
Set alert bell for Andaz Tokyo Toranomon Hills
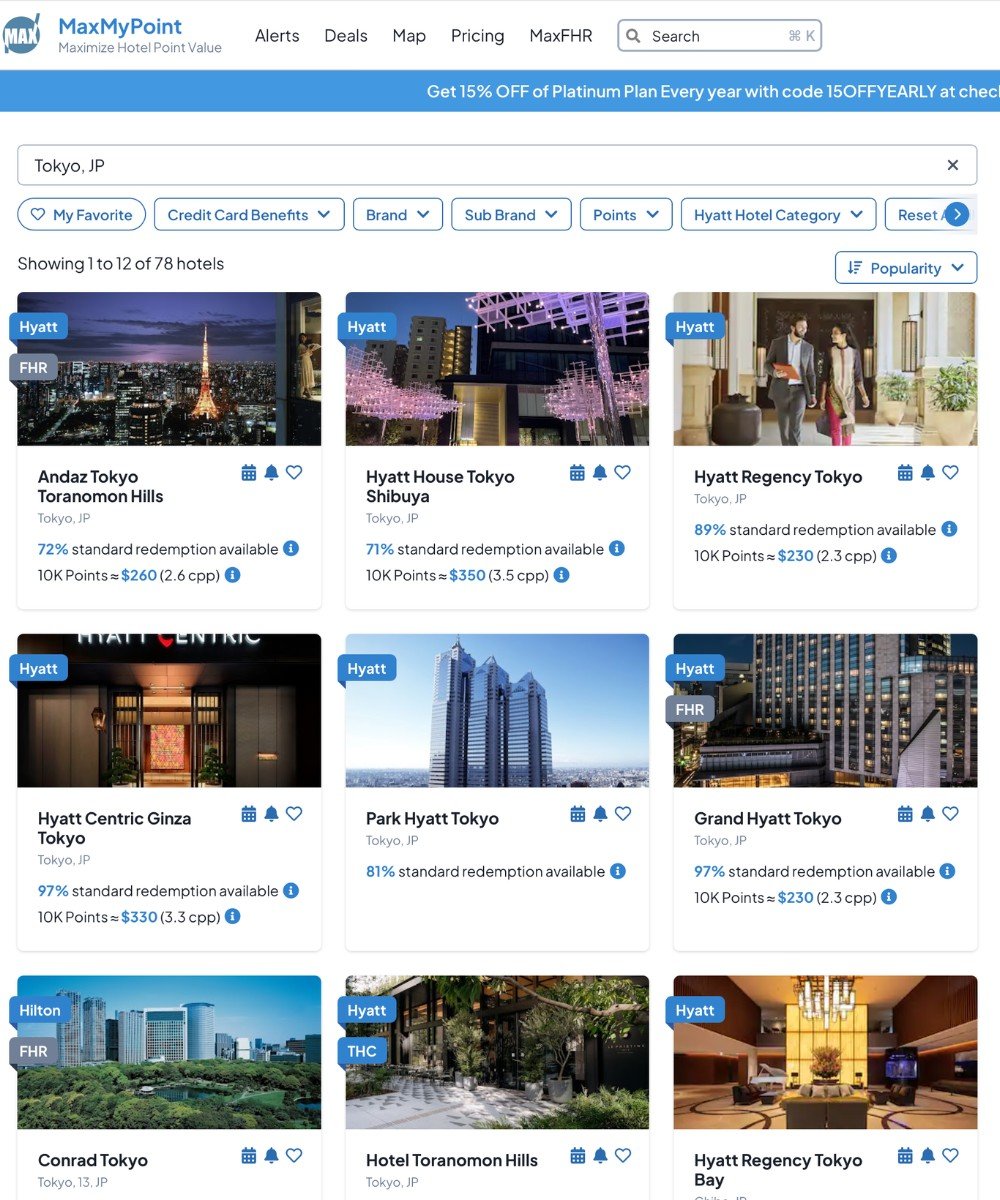(x=271, y=473)
